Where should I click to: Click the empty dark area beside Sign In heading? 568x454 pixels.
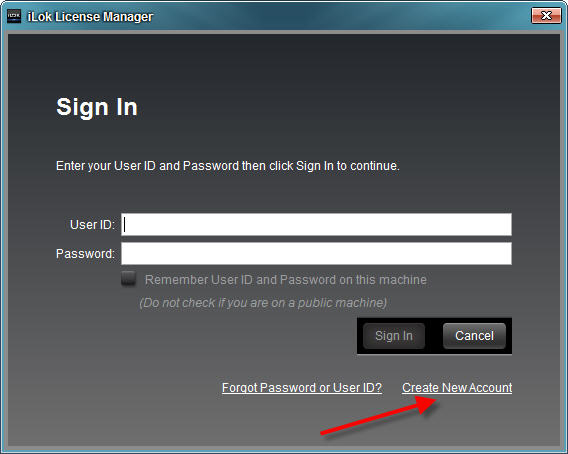pos(326,107)
